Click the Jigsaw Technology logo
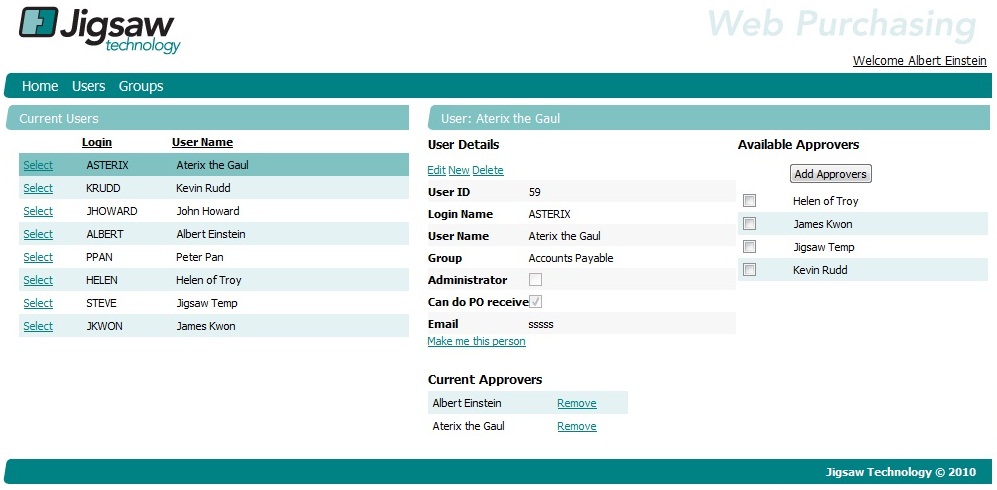 click(x=100, y=30)
